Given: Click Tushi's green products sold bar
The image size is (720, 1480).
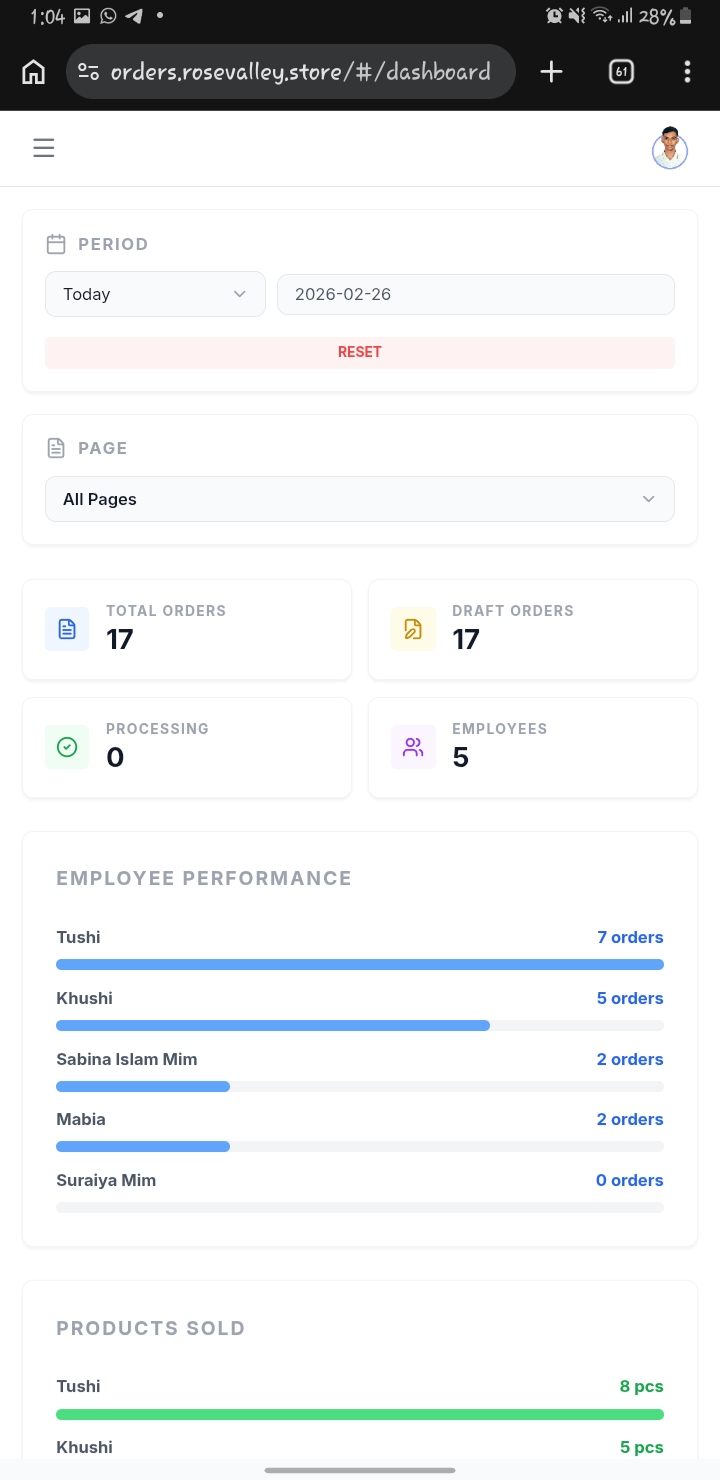Looking at the screenshot, I should tap(359, 1414).
